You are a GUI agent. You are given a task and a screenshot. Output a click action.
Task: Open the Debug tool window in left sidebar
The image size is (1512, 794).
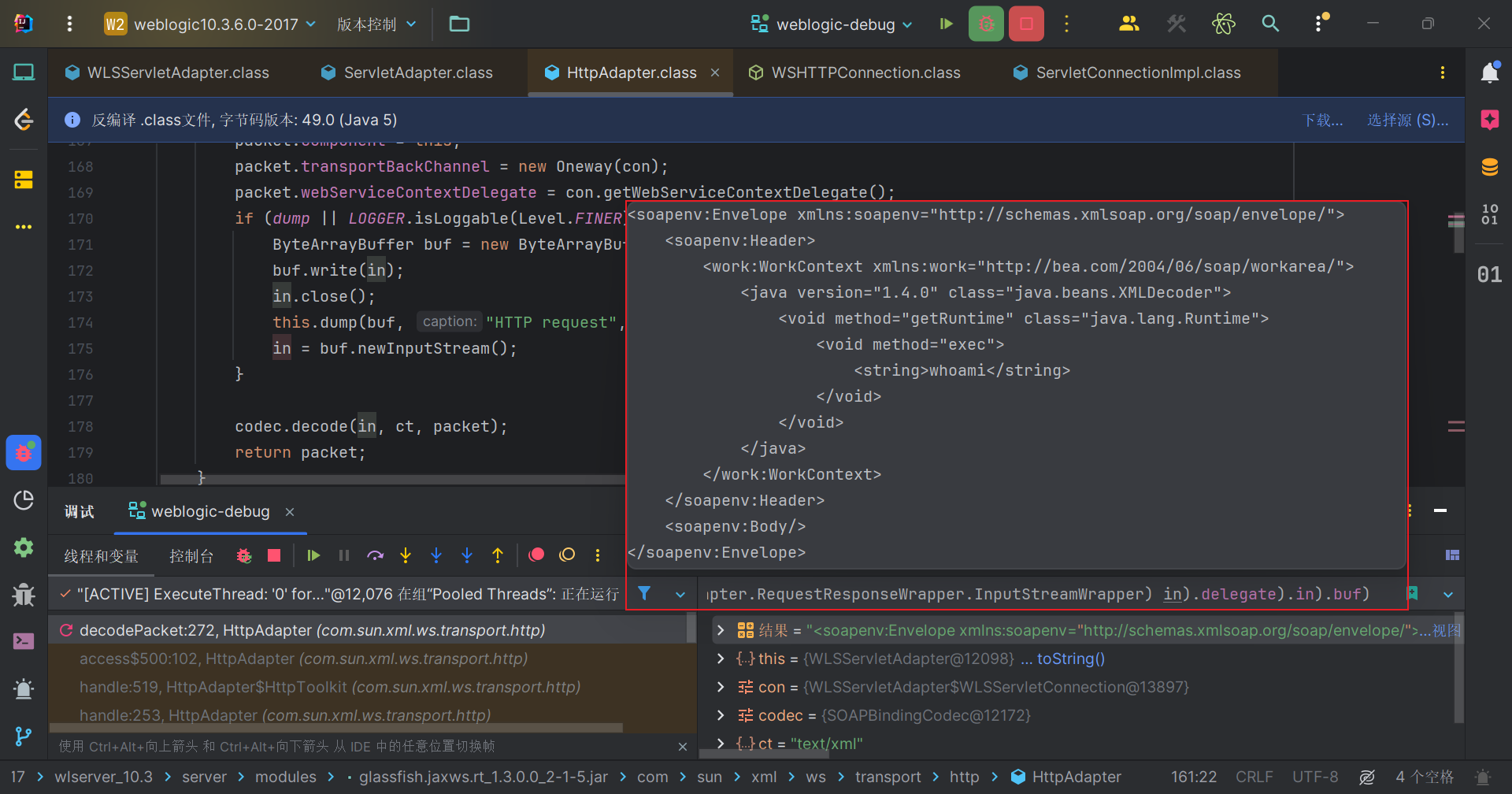click(24, 452)
